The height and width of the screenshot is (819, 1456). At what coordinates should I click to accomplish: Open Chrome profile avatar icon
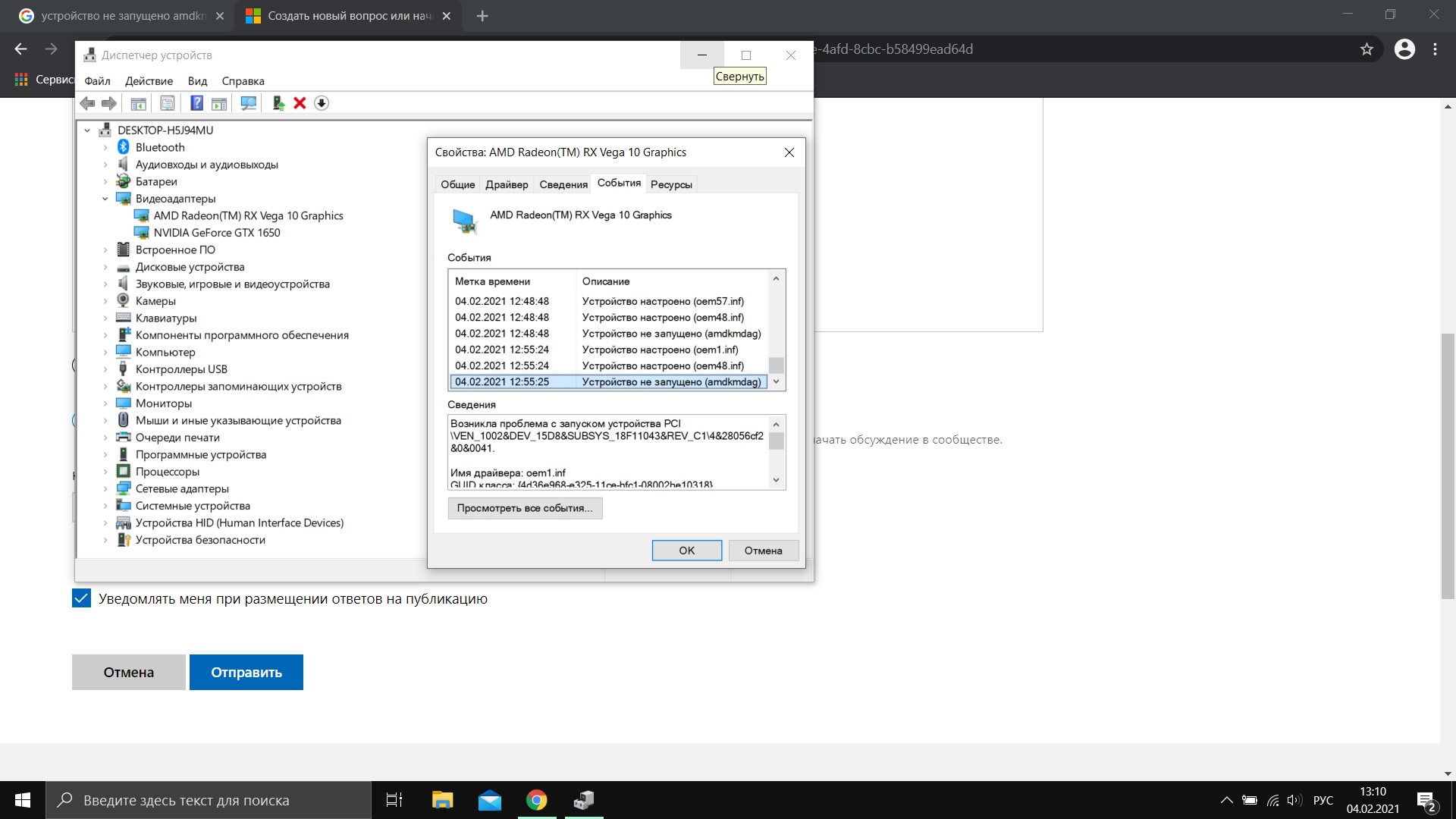1404,49
